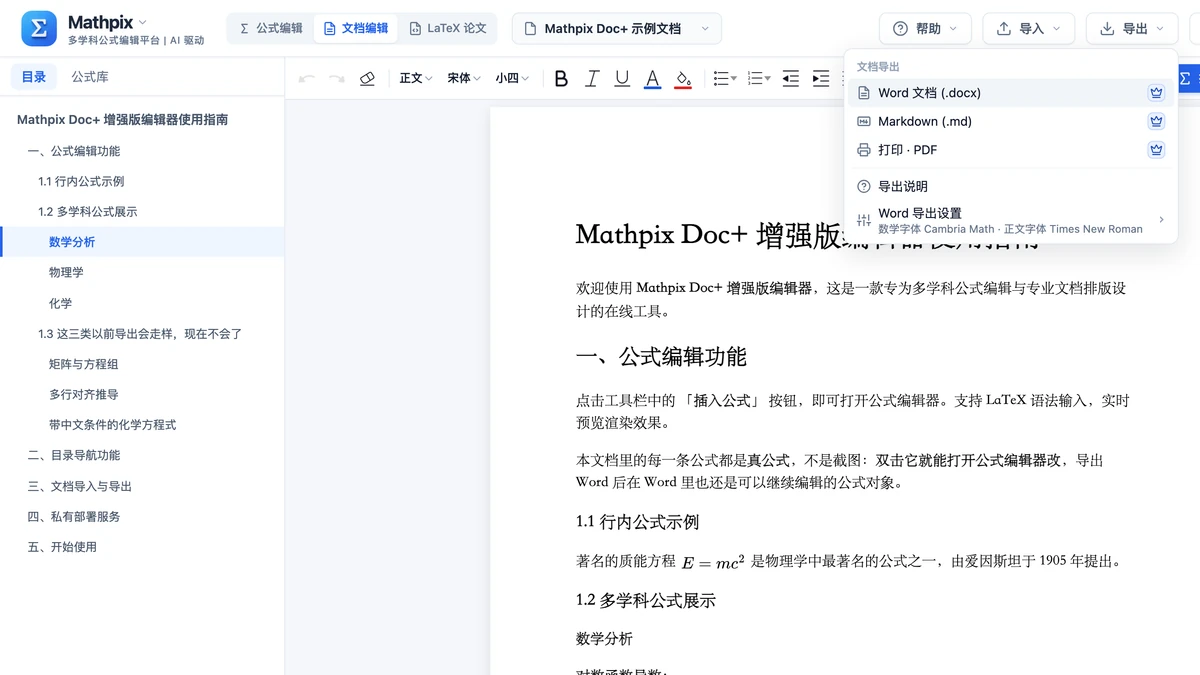
Task: Export as Word 文档 (.docx)
Action: tap(1011, 93)
